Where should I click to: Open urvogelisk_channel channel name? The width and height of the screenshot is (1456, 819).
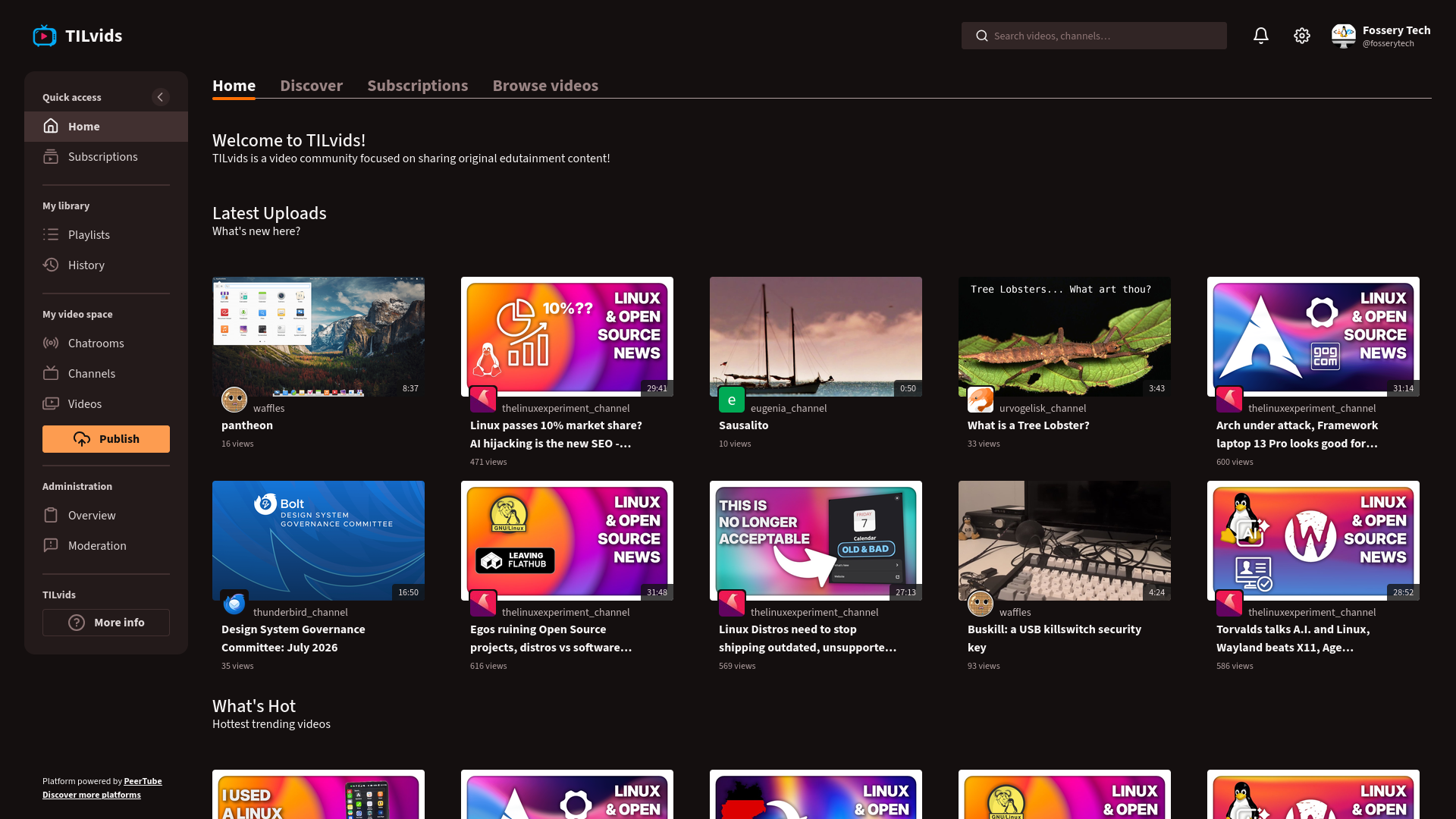click(1043, 408)
